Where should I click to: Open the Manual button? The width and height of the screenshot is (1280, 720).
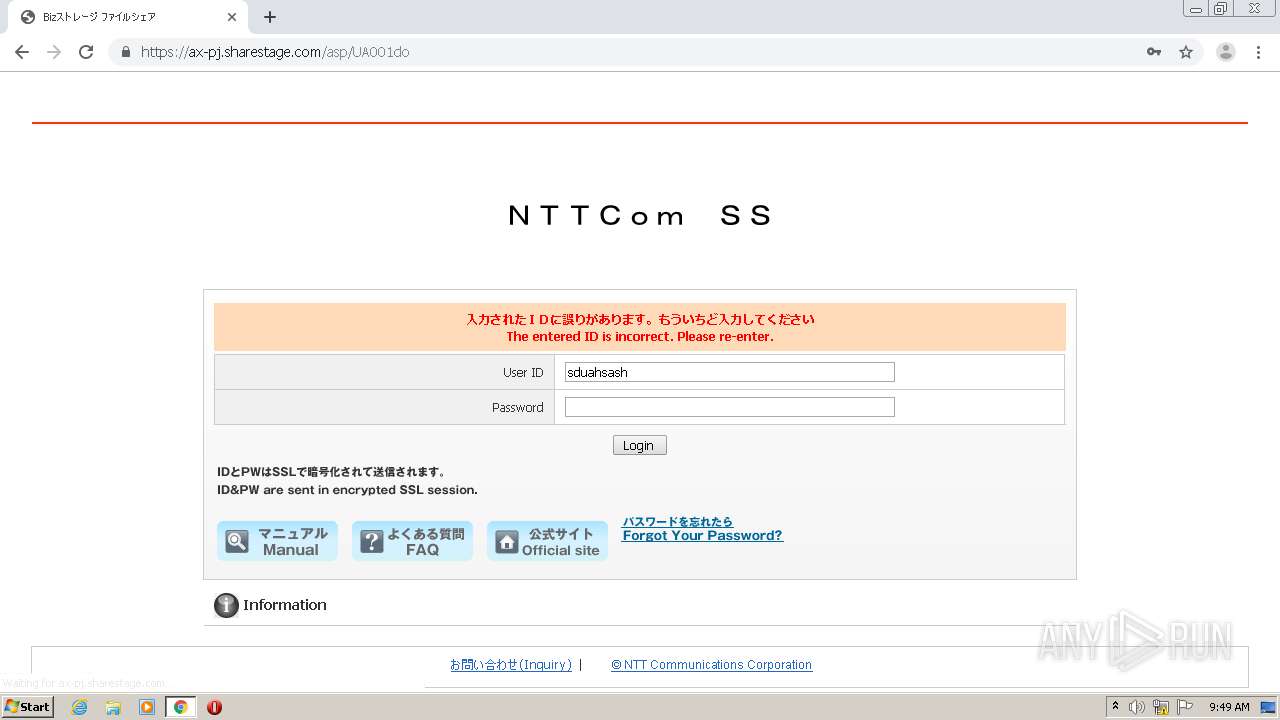277,541
